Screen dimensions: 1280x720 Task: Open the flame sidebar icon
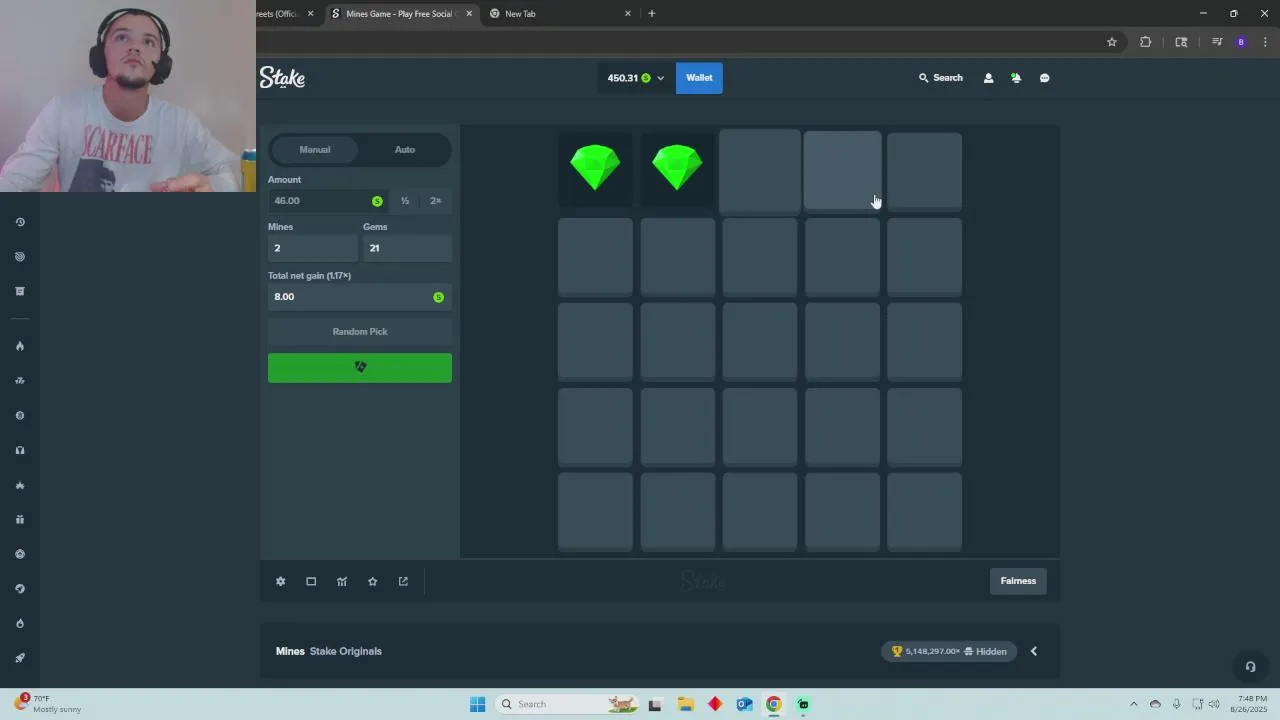(20, 346)
